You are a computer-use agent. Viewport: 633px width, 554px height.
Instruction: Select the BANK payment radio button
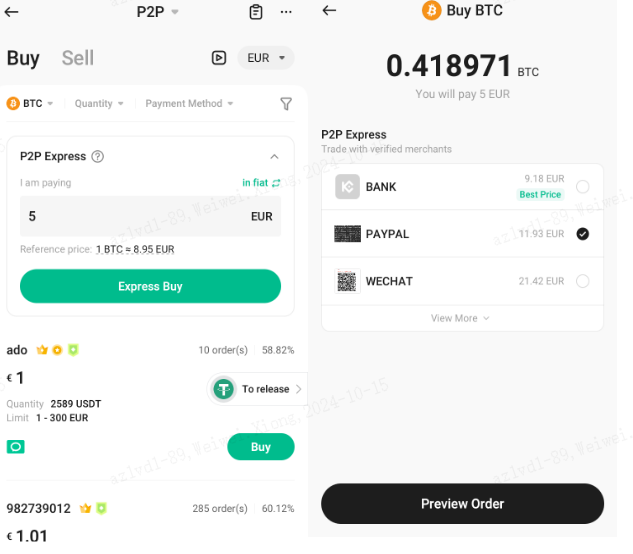coord(583,187)
